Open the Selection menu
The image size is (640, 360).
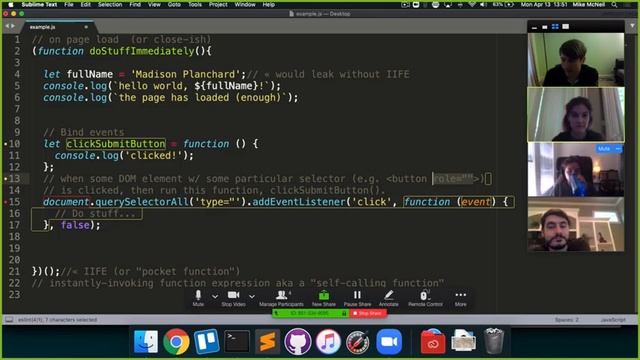point(110,4)
